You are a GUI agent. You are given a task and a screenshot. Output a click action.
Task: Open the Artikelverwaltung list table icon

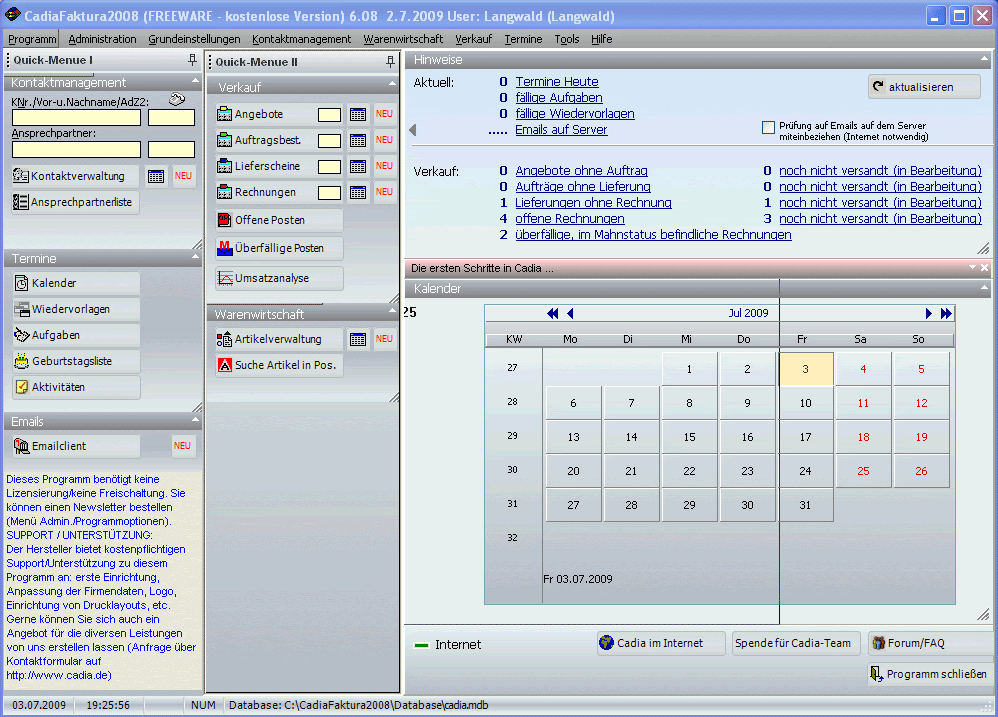point(358,339)
